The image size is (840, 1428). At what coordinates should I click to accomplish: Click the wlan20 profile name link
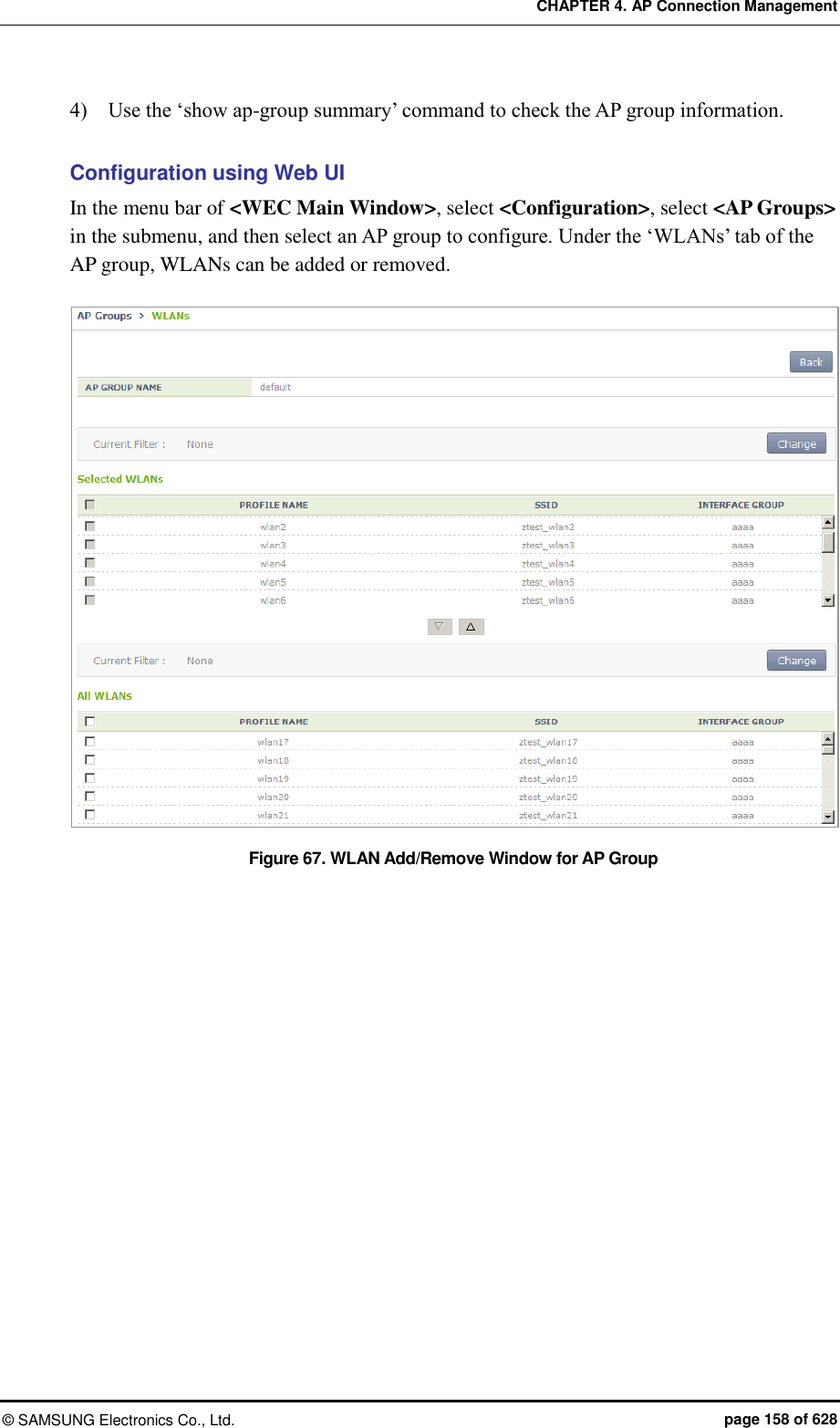coord(273,797)
